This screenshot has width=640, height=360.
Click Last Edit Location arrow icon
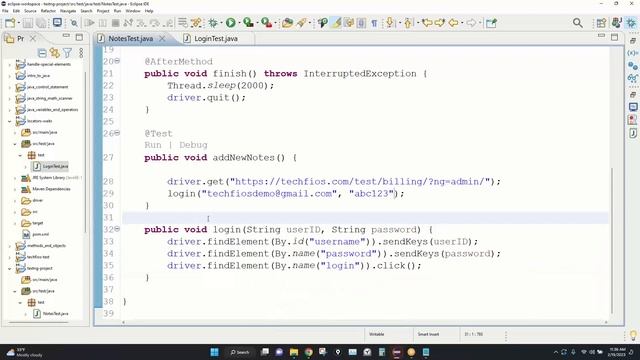coord(427,23)
